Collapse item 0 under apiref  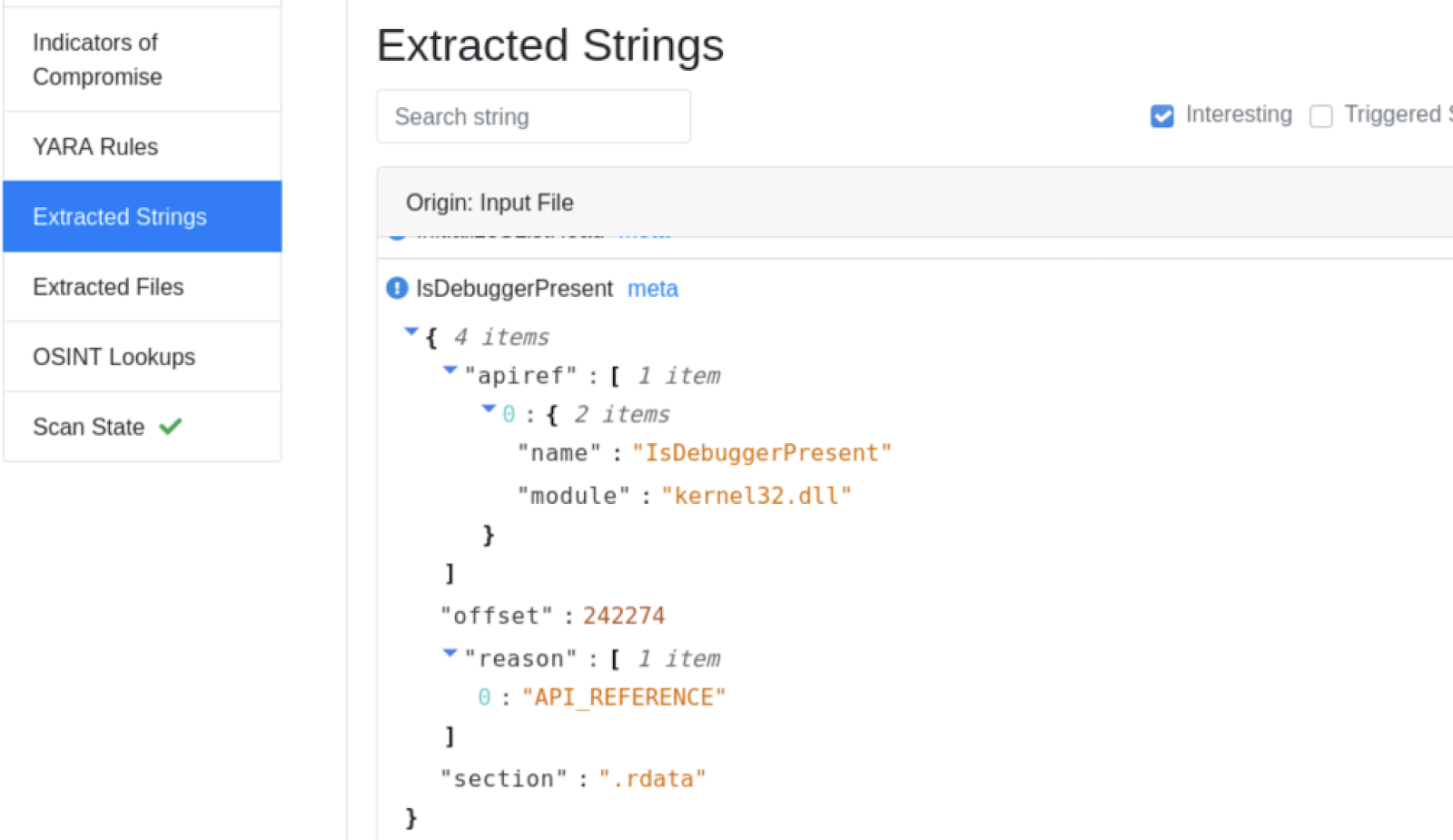tap(489, 409)
